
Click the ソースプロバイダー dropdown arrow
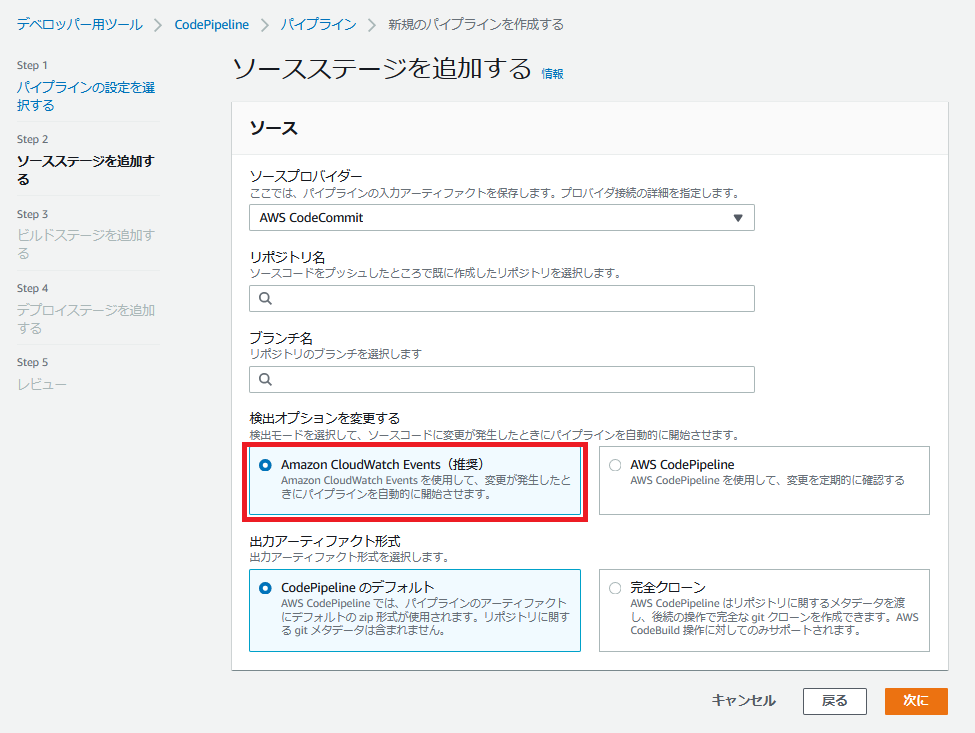click(x=738, y=218)
